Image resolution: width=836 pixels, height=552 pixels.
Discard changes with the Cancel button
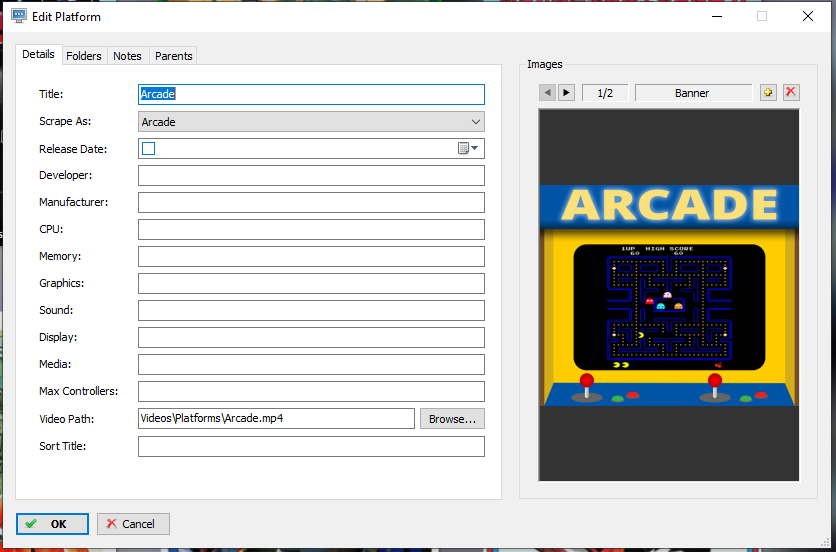[x=133, y=524]
